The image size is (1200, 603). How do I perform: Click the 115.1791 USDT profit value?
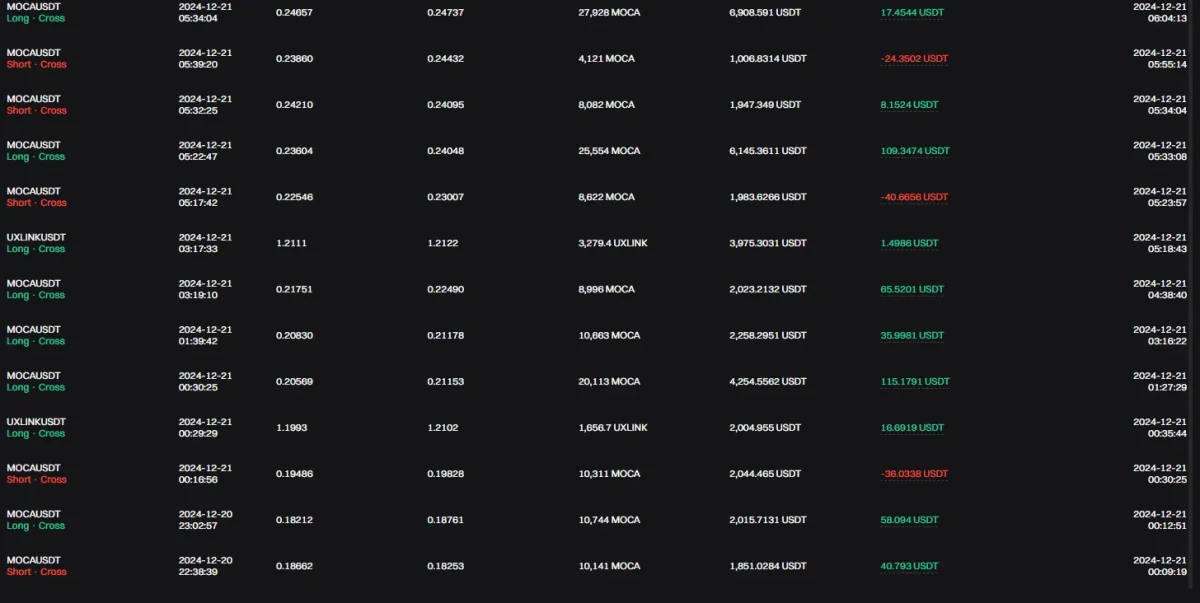pyautogui.click(x=915, y=381)
